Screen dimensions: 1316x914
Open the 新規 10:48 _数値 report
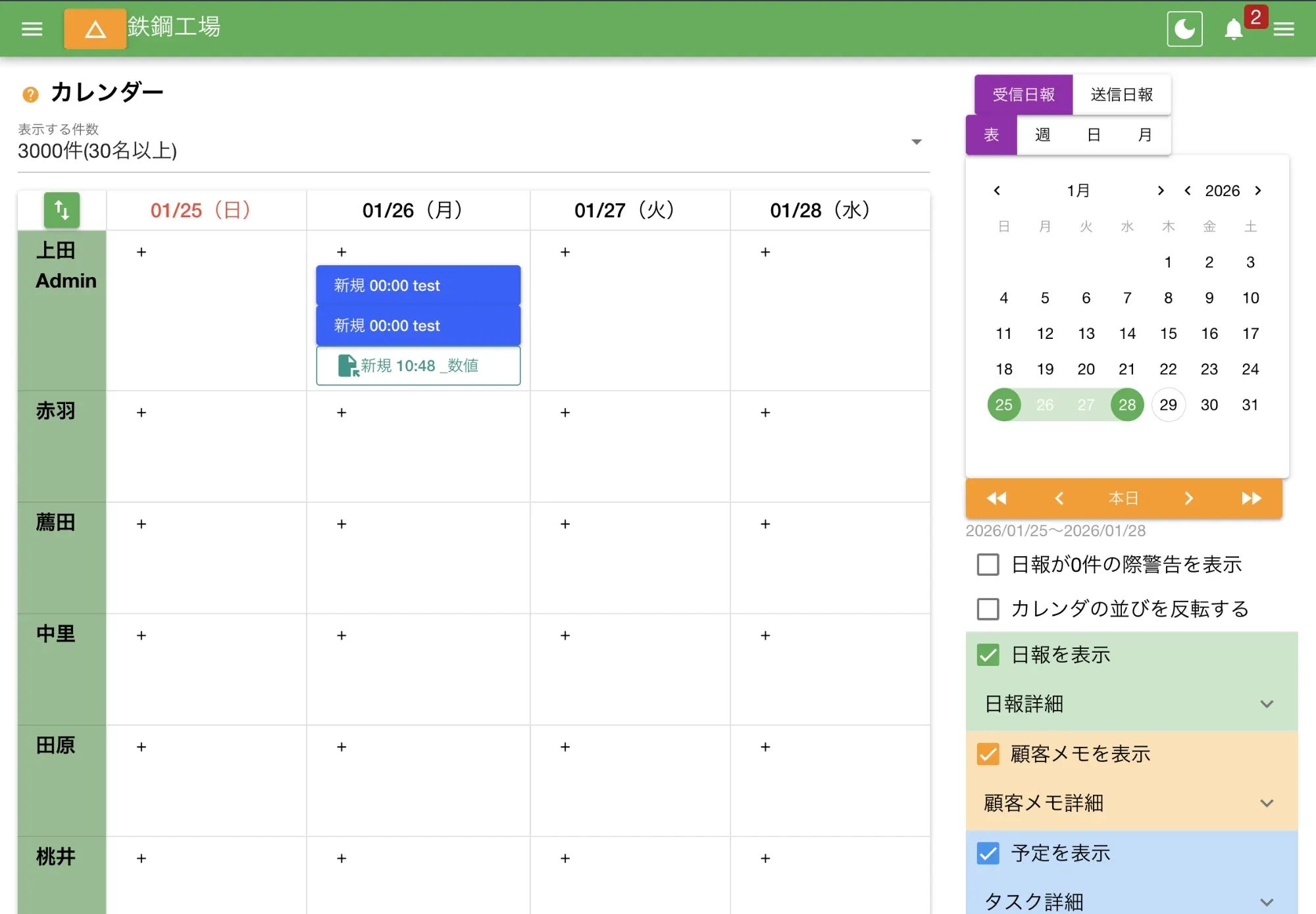[x=418, y=366]
